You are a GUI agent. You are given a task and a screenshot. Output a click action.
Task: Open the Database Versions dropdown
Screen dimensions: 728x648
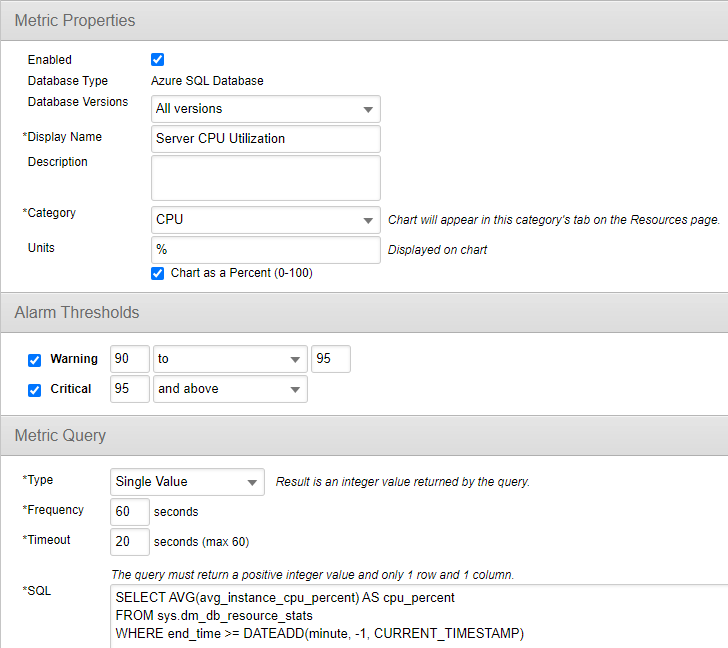(x=265, y=109)
